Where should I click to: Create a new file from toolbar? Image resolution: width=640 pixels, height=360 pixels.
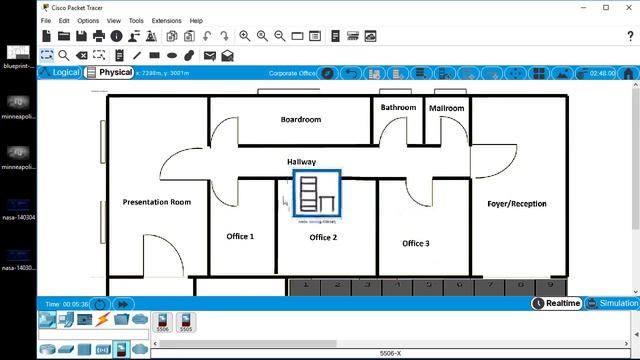(x=47, y=36)
